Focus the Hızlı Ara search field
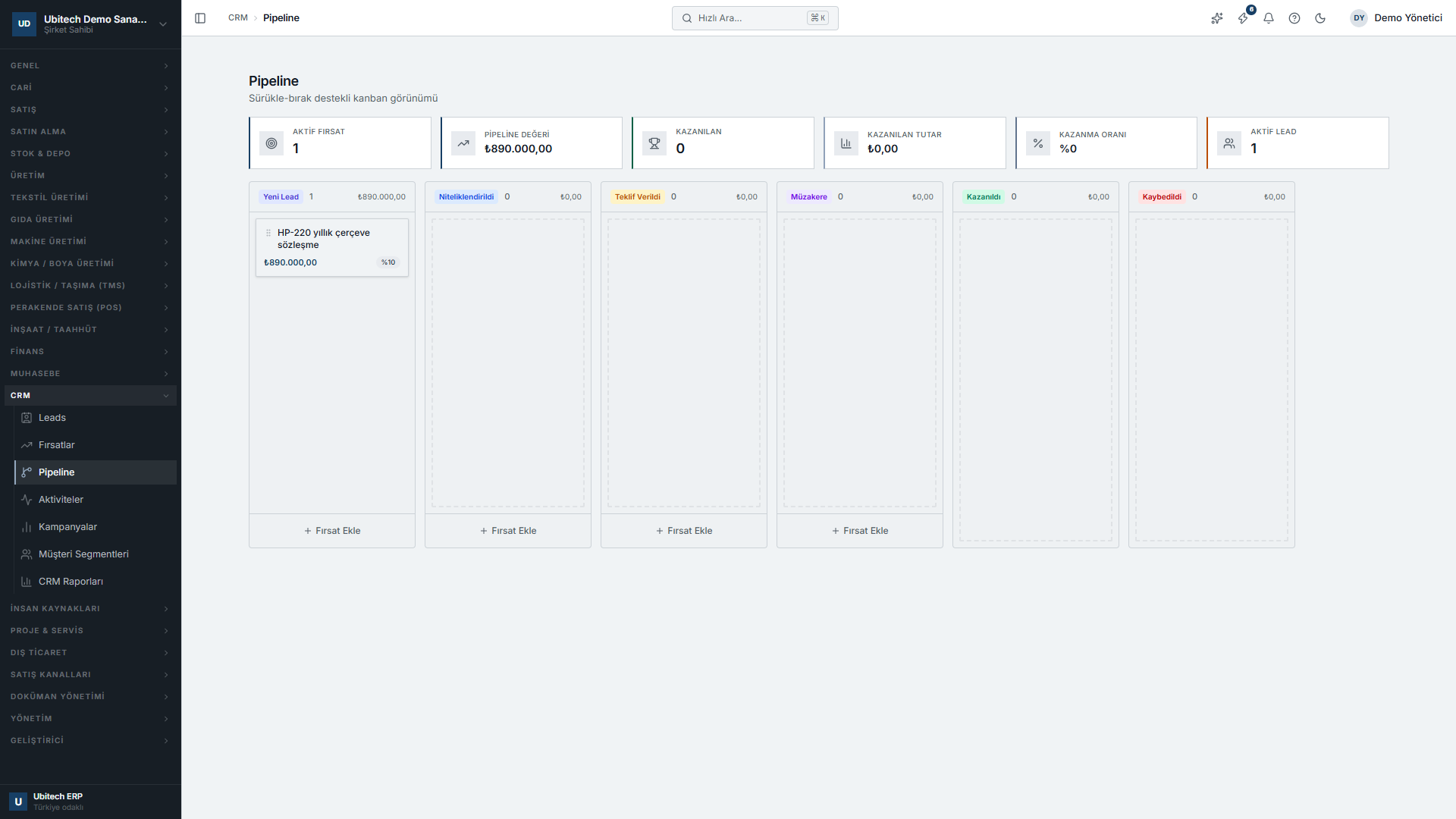 (x=755, y=18)
